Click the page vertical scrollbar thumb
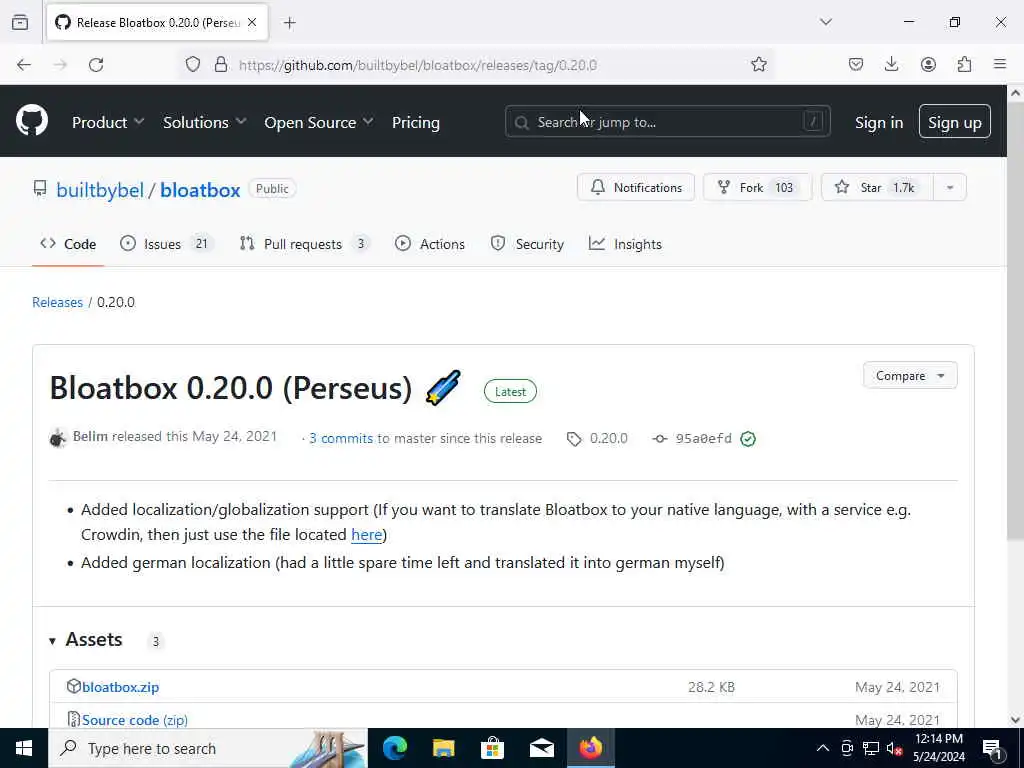1024x768 pixels. click(1015, 319)
